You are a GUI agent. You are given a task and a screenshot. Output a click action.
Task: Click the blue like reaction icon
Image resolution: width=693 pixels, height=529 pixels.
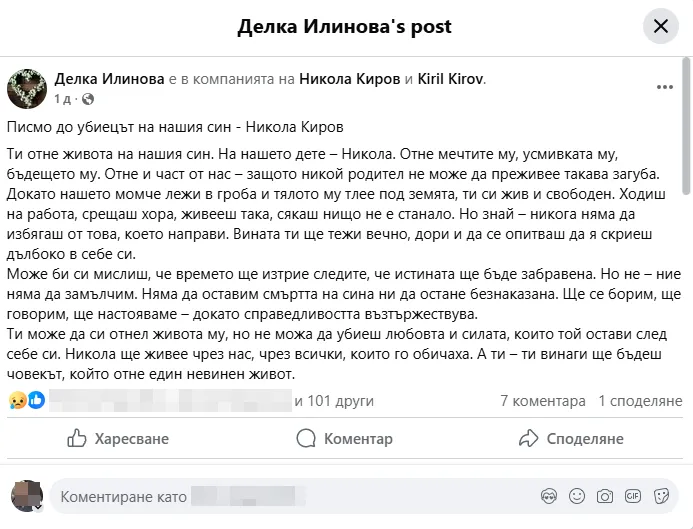point(36,401)
